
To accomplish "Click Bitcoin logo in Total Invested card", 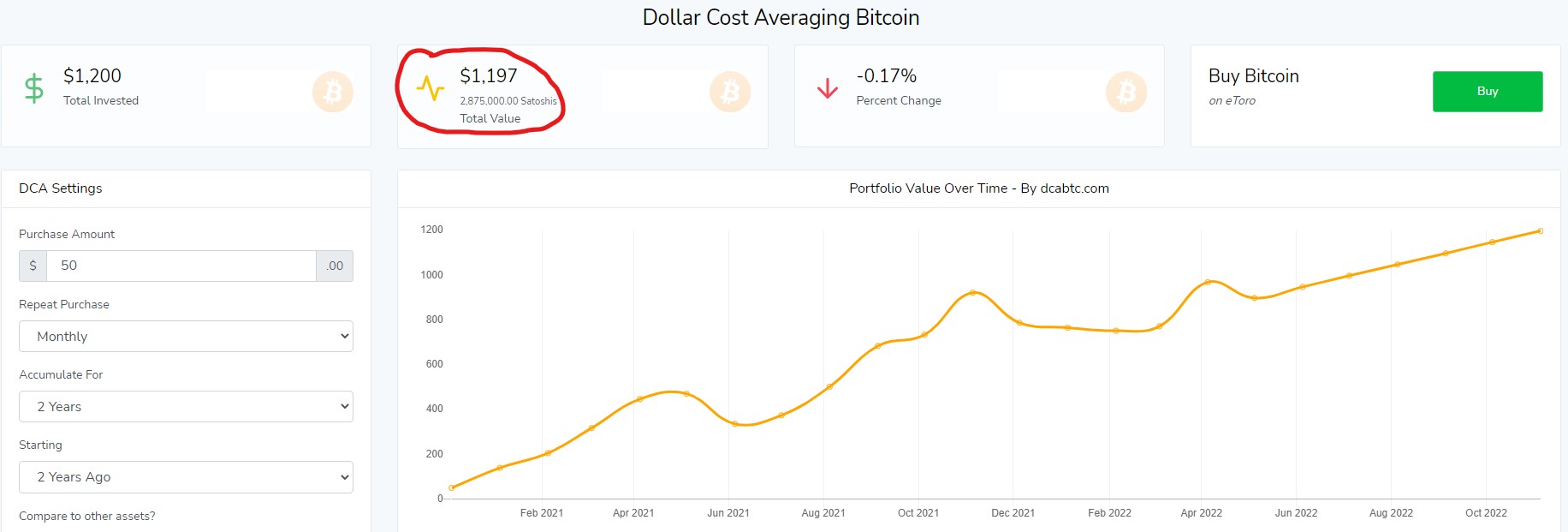I will click(333, 92).
